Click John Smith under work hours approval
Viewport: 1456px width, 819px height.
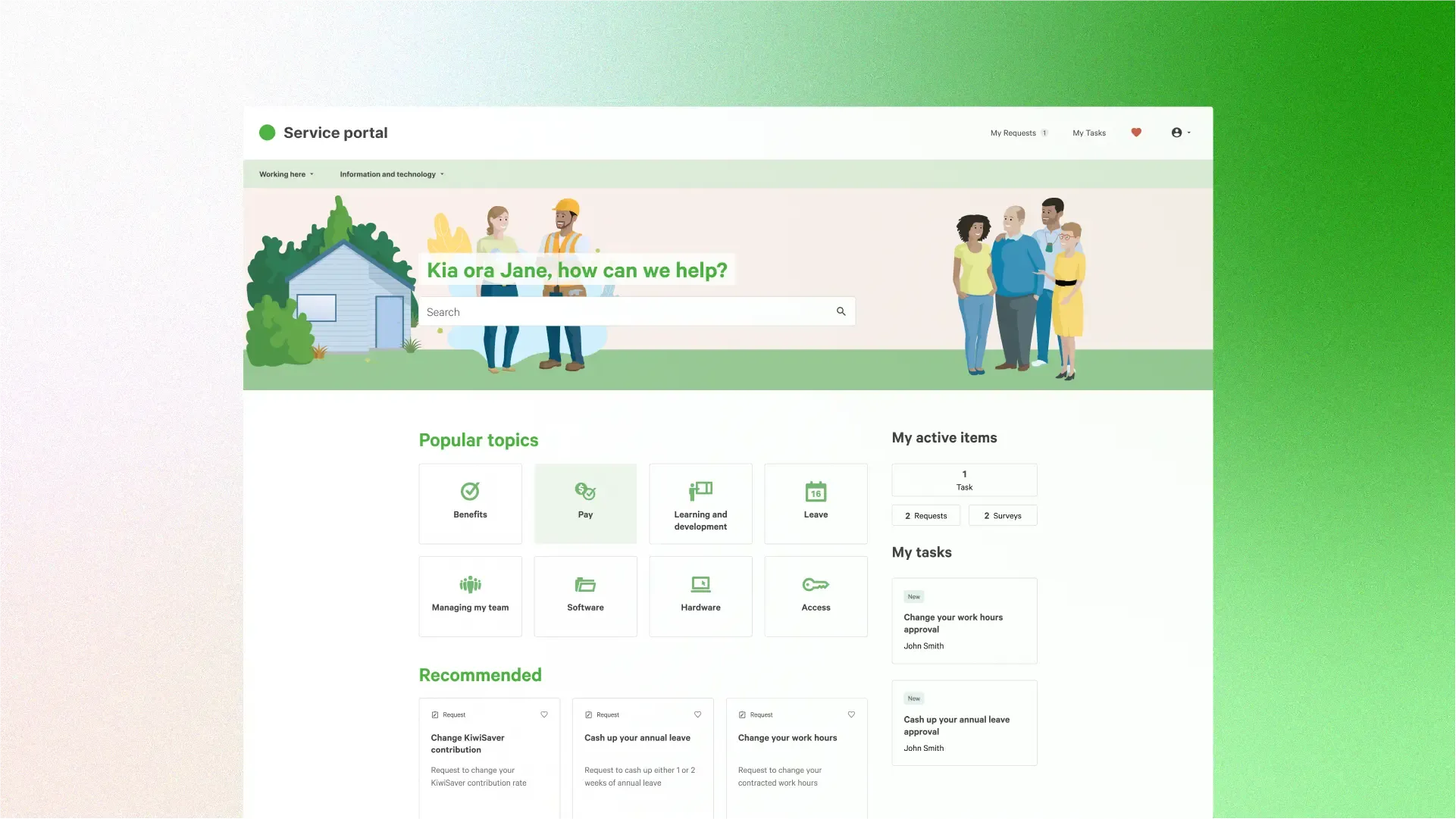coord(923,646)
